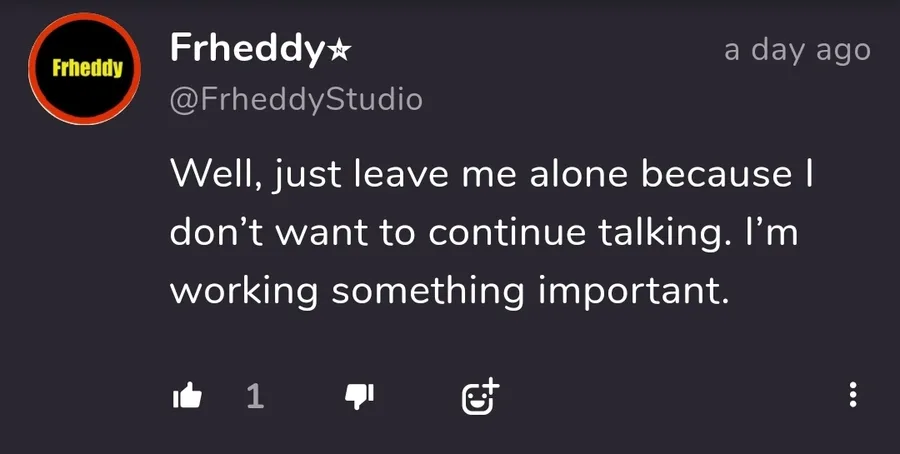
Task: Click the yellow Frheddy logo in the avatar
Action: (87, 69)
